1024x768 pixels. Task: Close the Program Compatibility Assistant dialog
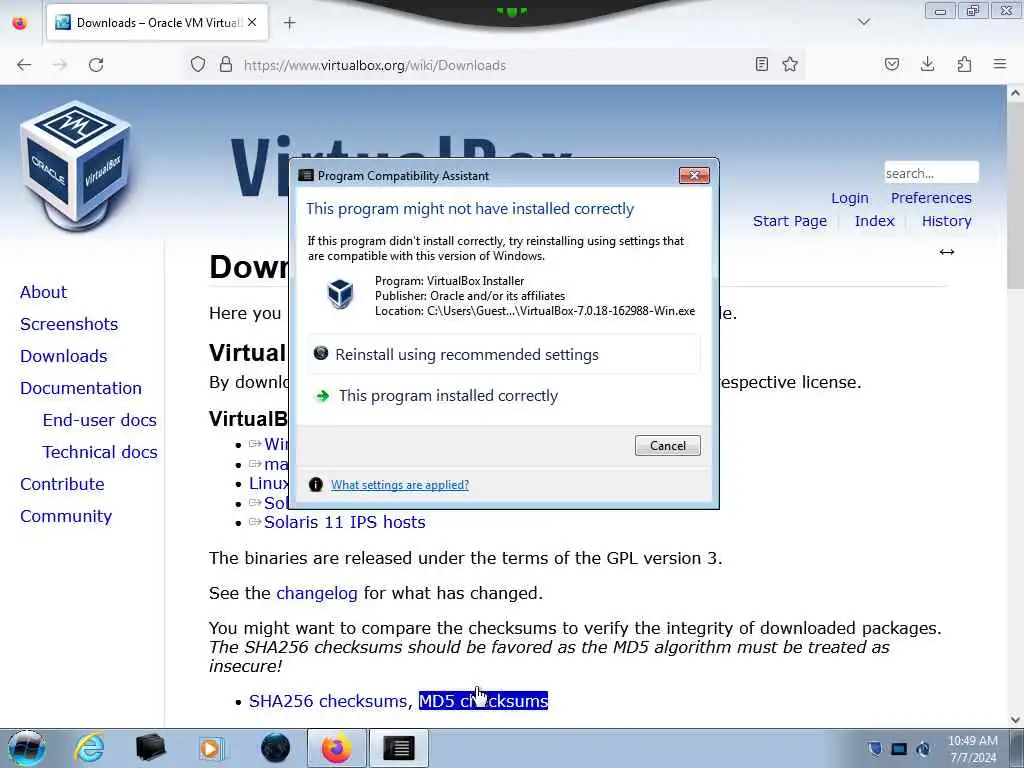(x=694, y=175)
